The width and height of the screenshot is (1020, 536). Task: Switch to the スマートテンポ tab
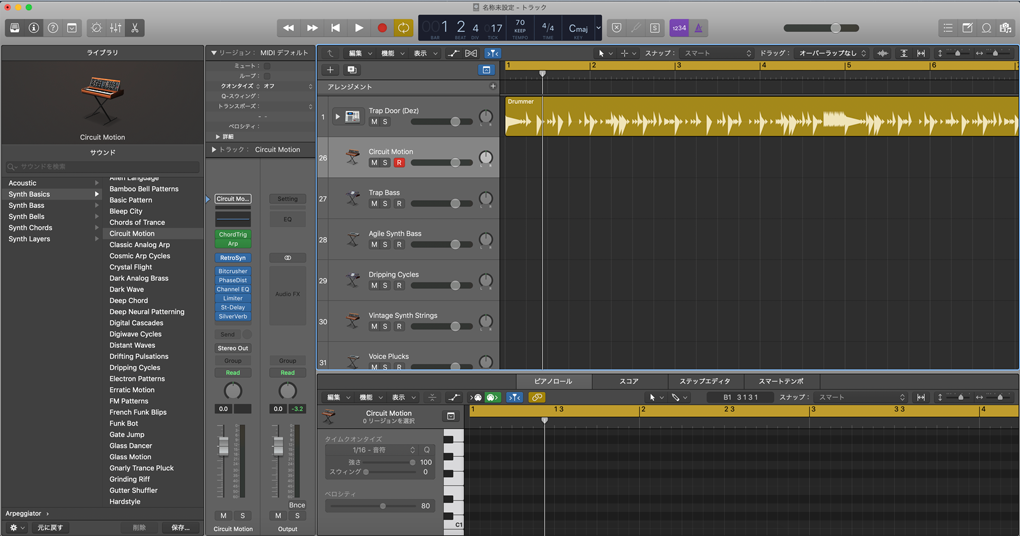pyautogui.click(x=781, y=381)
